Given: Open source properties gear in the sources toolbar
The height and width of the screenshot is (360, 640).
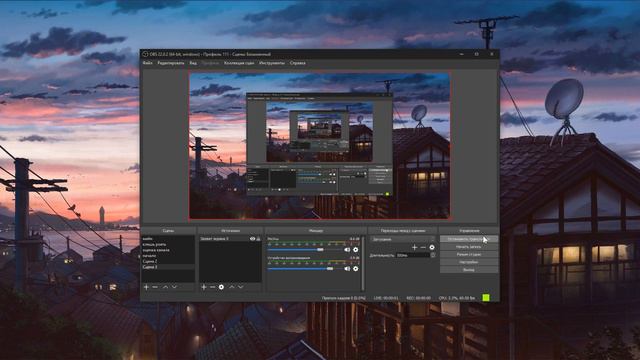Looking at the screenshot, I should pos(221,287).
